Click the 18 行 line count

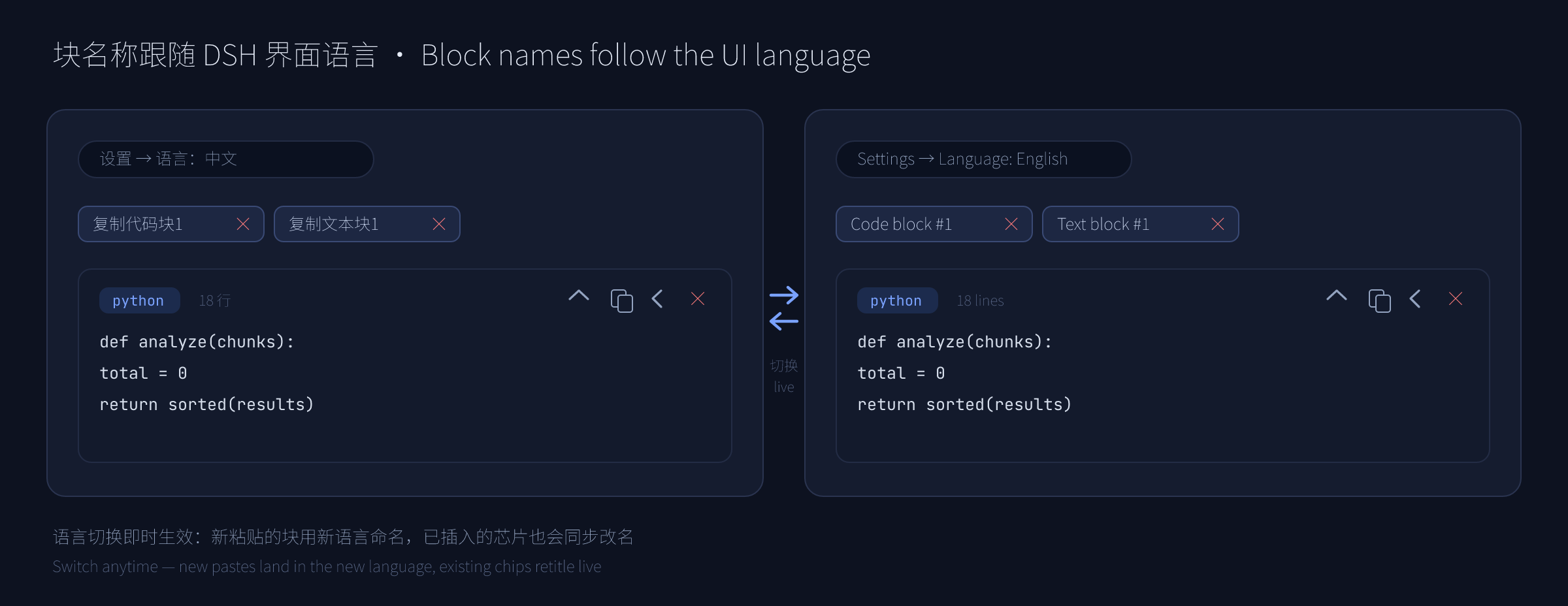pyautogui.click(x=214, y=300)
